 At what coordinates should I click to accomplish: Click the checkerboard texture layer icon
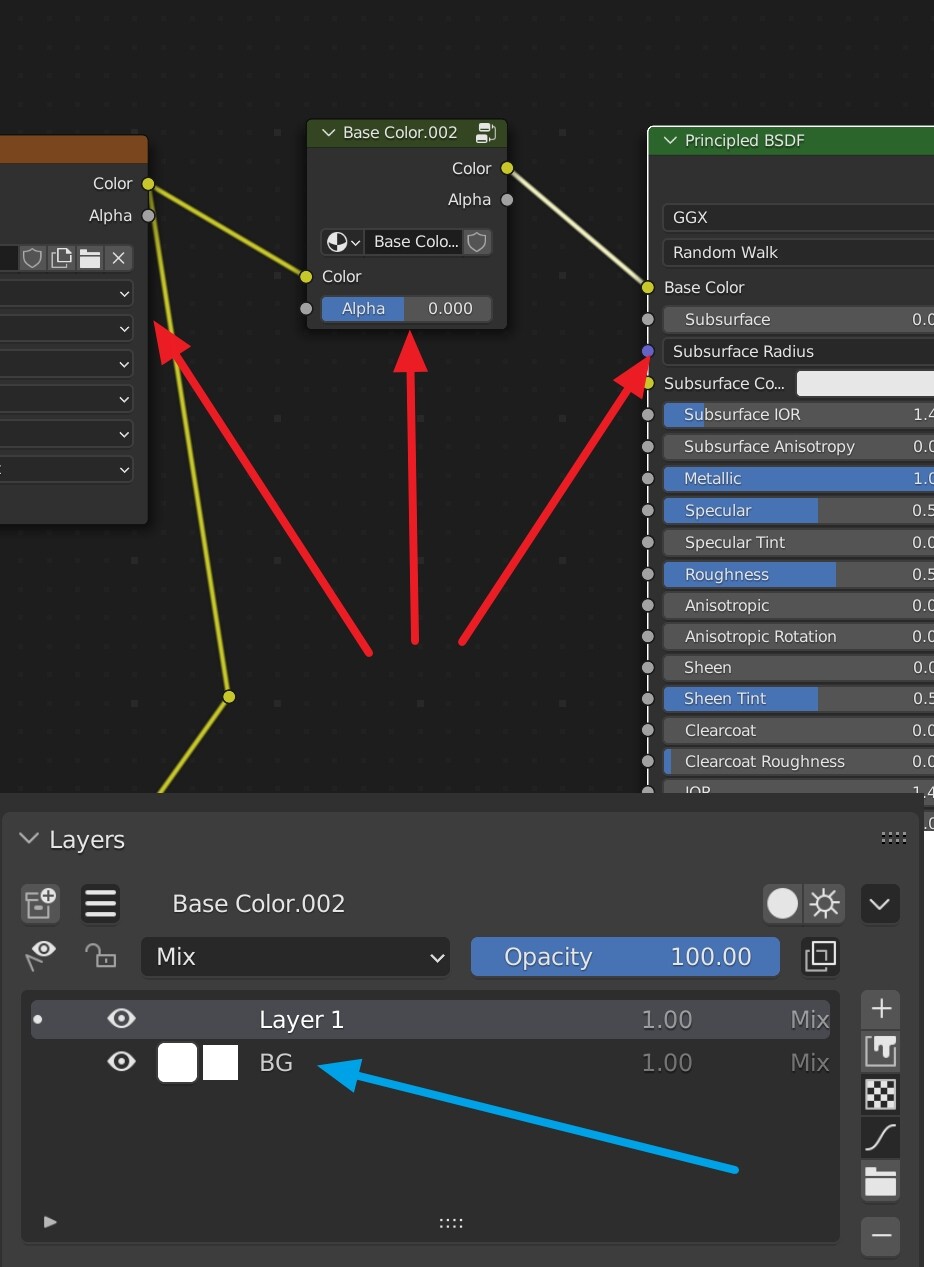[880, 1094]
